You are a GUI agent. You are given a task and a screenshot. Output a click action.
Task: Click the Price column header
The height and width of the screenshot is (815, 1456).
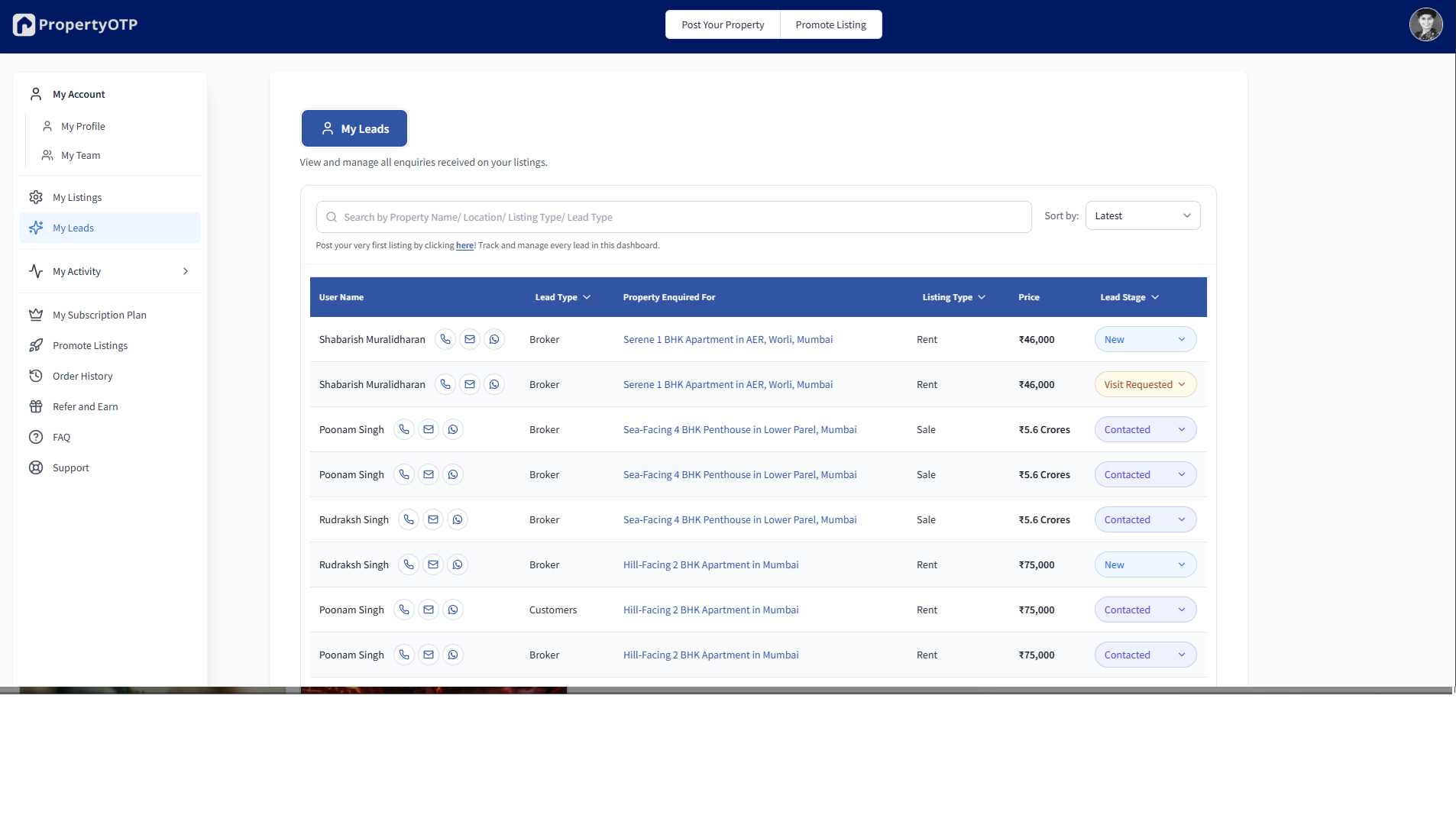click(1029, 297)
